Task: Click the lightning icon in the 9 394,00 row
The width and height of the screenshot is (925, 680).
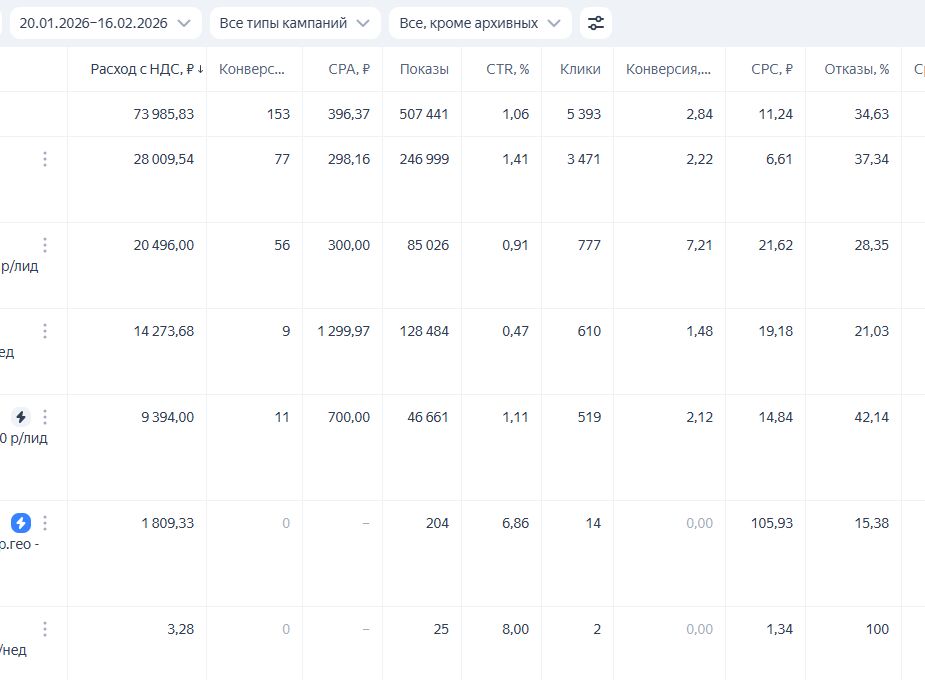Action: pos(21,417)
